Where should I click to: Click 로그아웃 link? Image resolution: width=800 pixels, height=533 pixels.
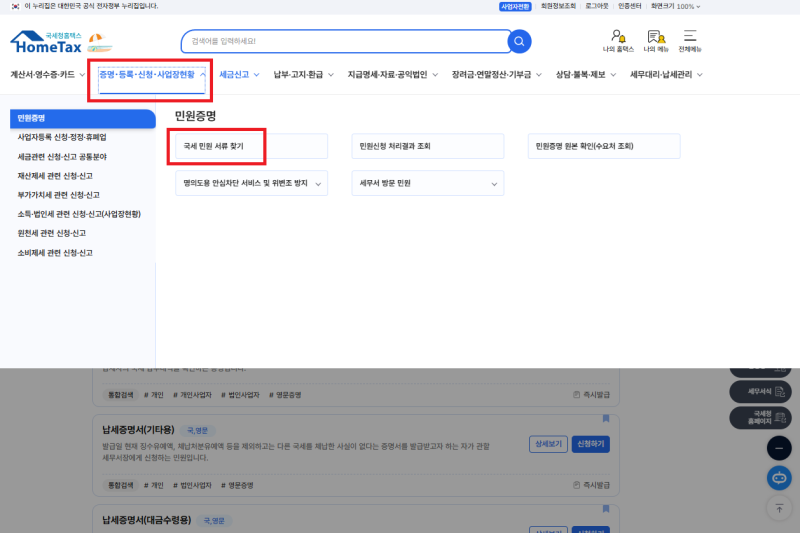(597, 6)
